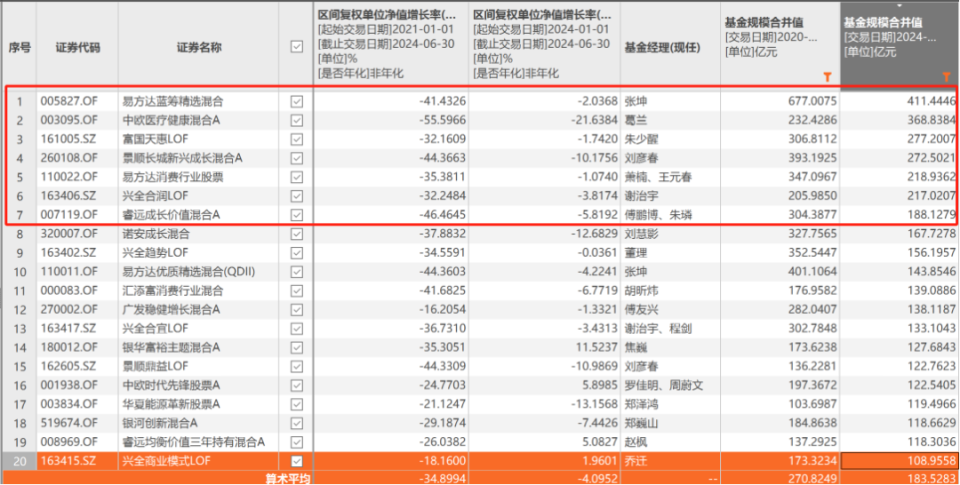Select the value 401.1064
Screen dimensions: 960x485
coord(814,272)
